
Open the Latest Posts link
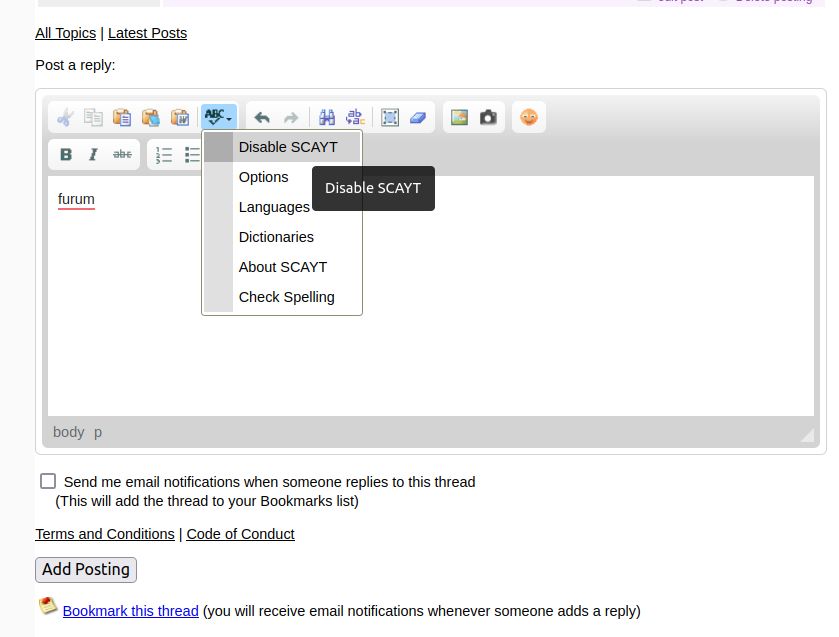[x=147, y=33]
